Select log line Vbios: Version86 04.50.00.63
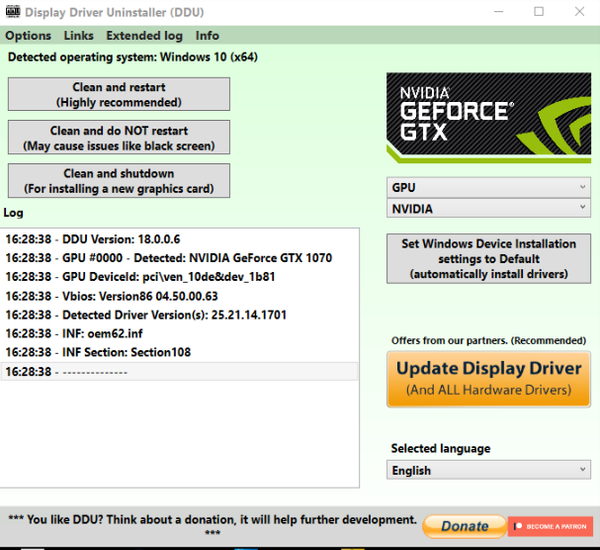Image resolution: width=600 pixels, height=550 pixels. (x=179, y=296)
